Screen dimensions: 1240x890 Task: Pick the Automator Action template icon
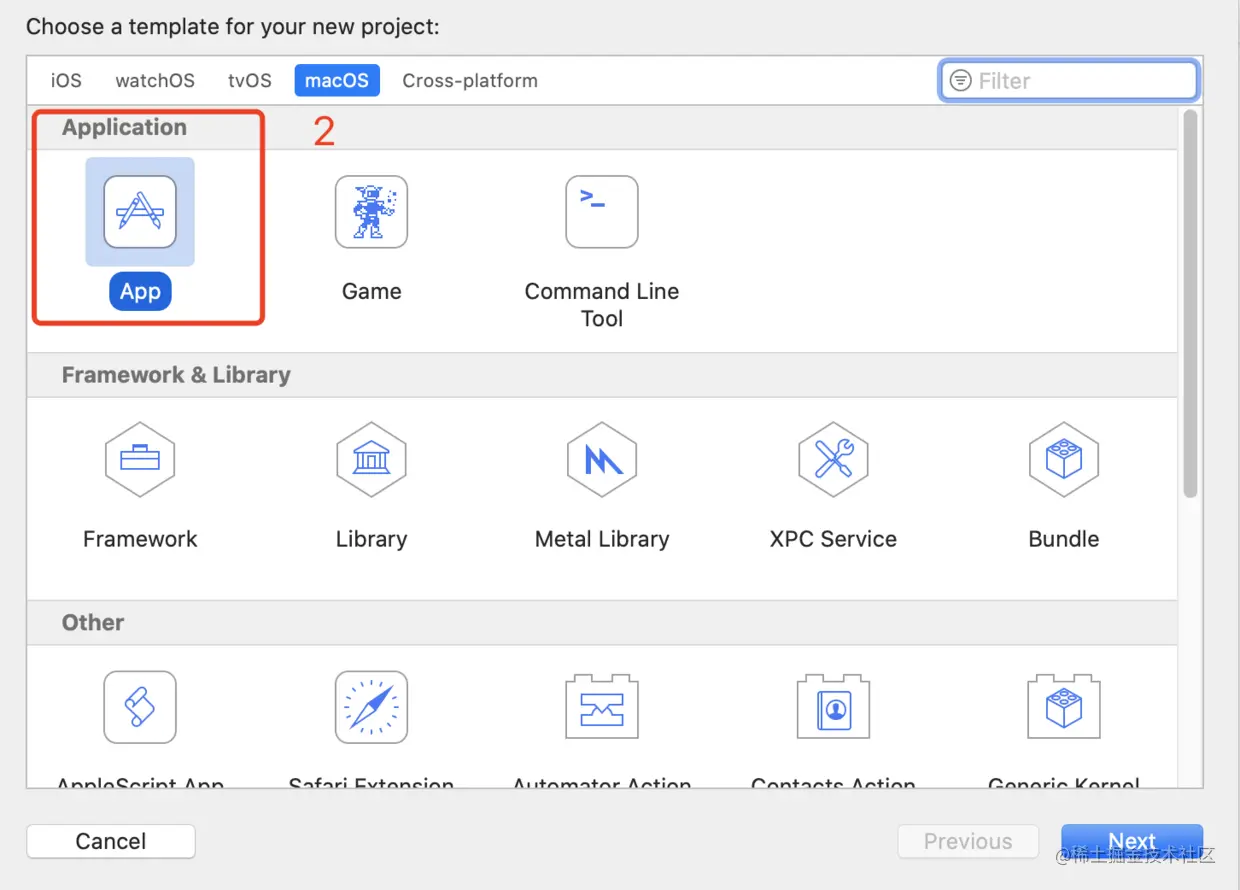click(602, 707)
